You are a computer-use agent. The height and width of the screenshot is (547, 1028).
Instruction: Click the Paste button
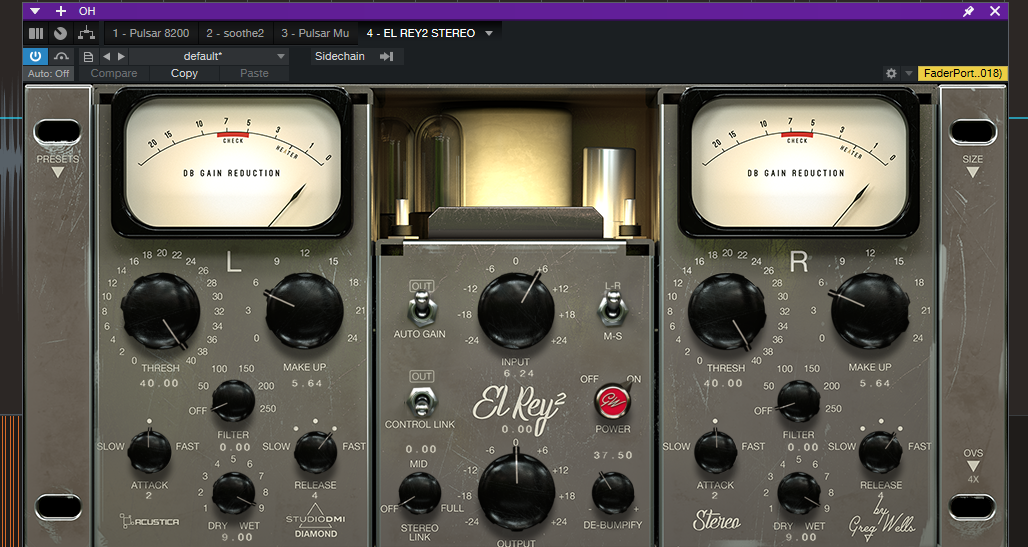click(254, 73)
